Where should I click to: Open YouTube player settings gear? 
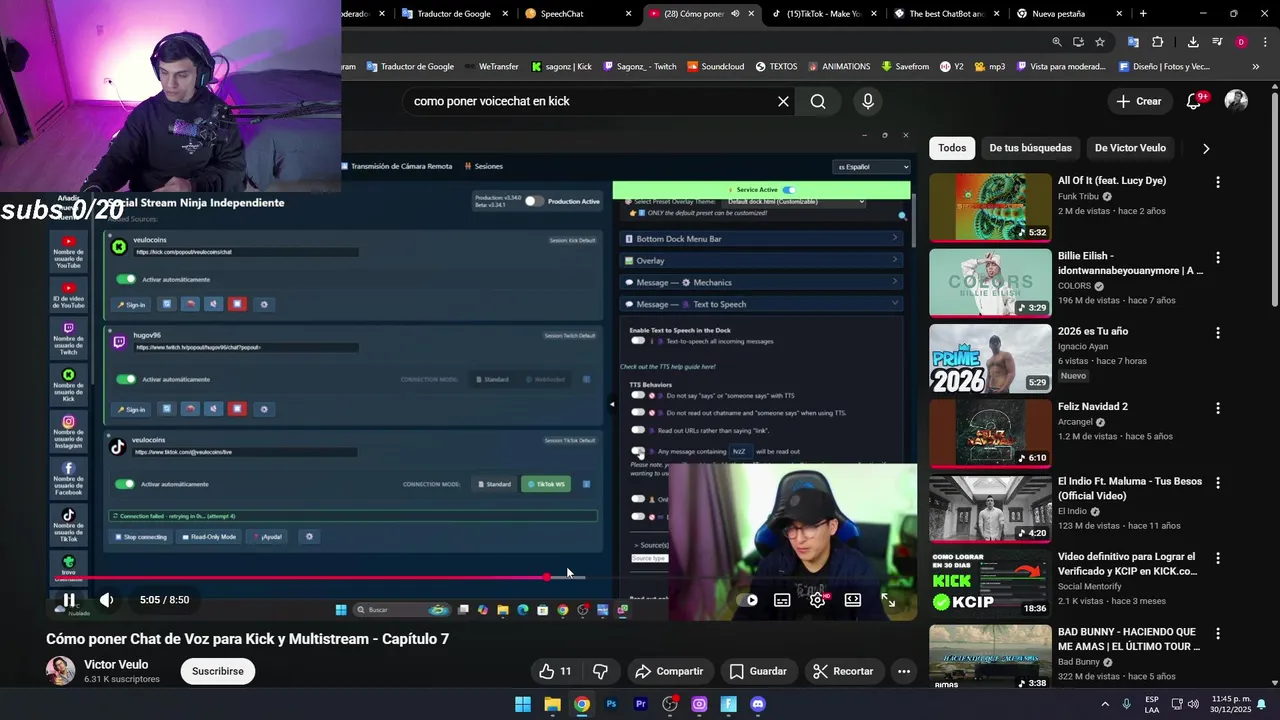[x=817, y=600]
